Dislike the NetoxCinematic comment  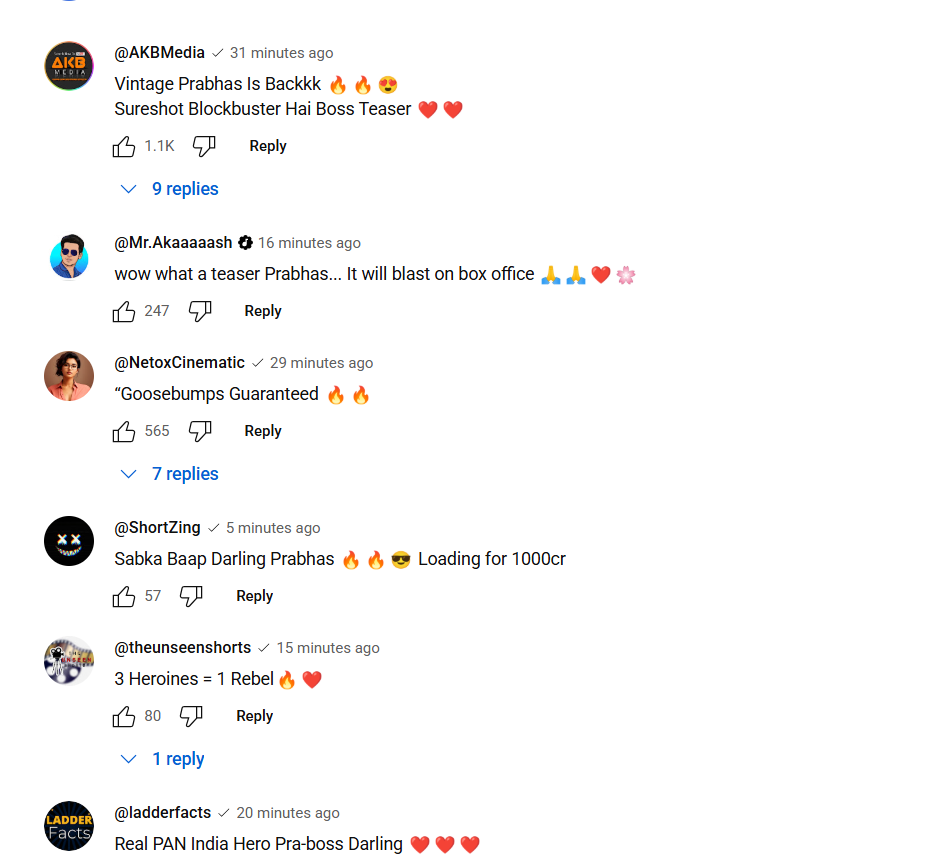(200, 431)
